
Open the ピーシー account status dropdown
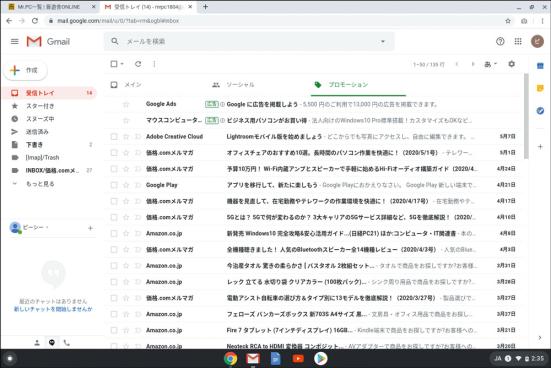tap(47, 228)
